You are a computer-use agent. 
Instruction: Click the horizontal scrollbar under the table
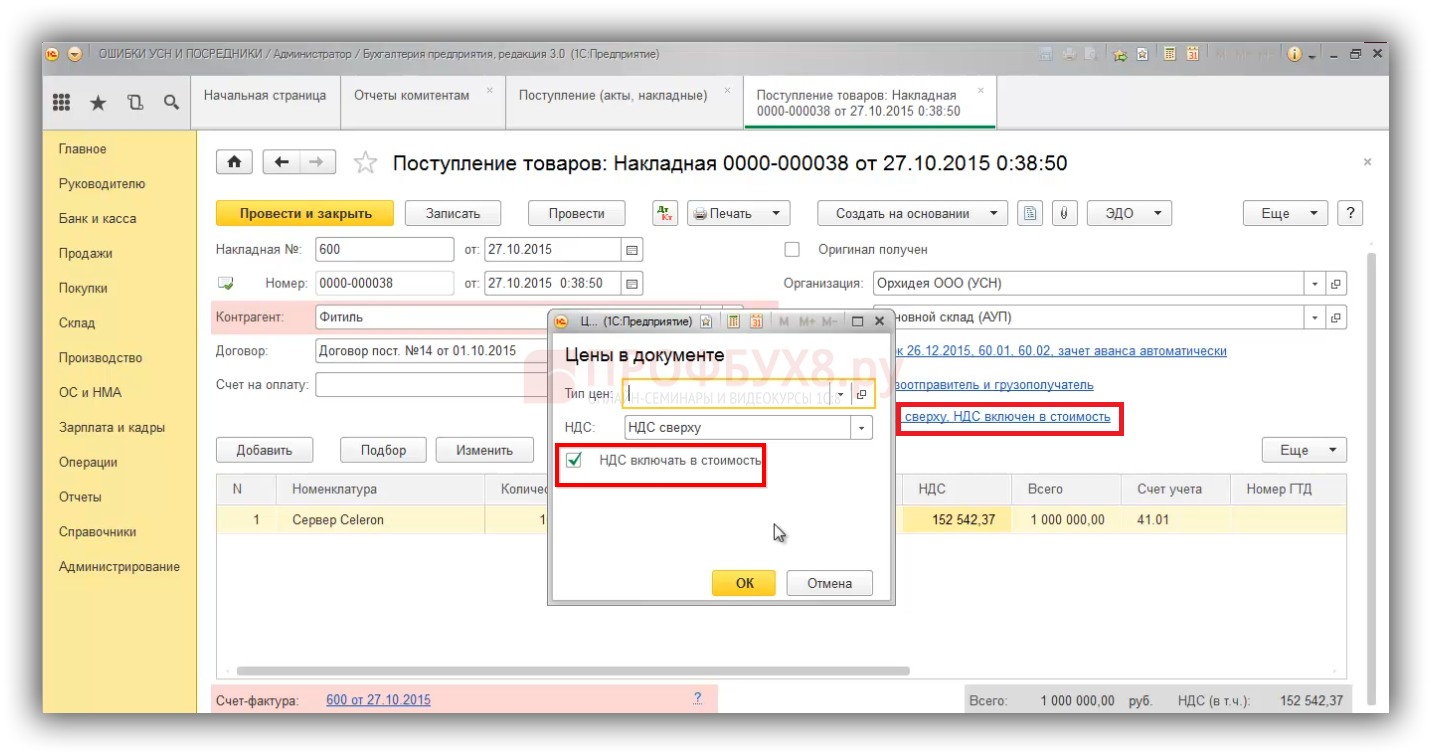tap(572, 671)
